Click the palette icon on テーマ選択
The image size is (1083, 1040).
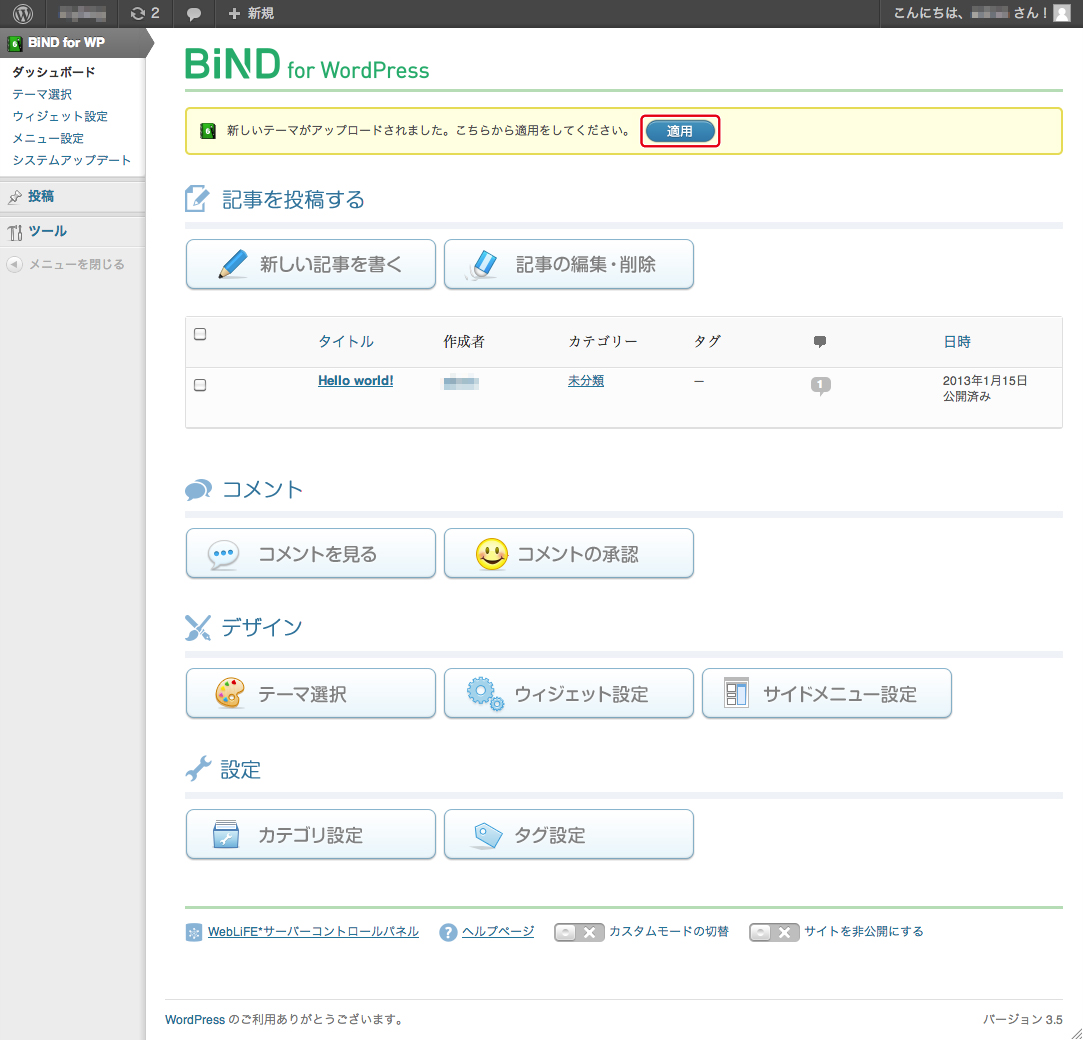pos(230,693)
